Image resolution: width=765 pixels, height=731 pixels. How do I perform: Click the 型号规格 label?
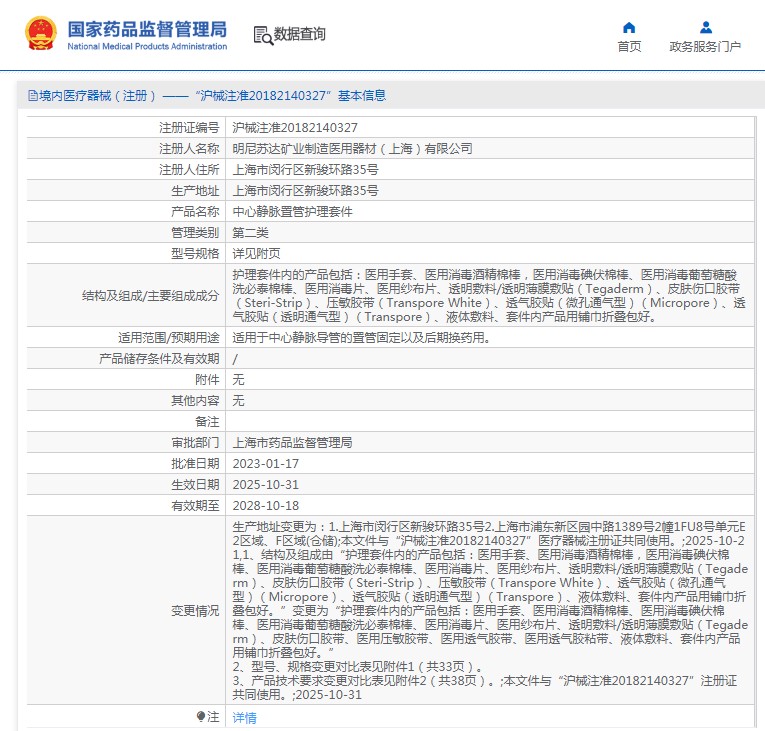[x=195, y=254]
